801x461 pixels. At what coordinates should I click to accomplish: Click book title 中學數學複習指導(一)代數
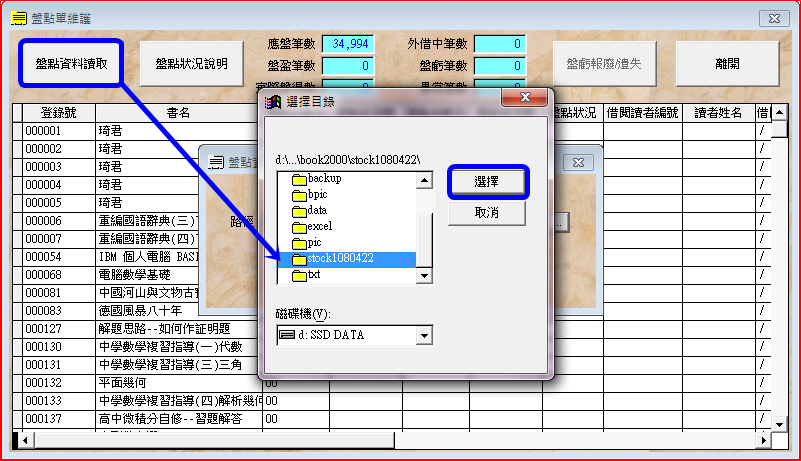(170, 347)
